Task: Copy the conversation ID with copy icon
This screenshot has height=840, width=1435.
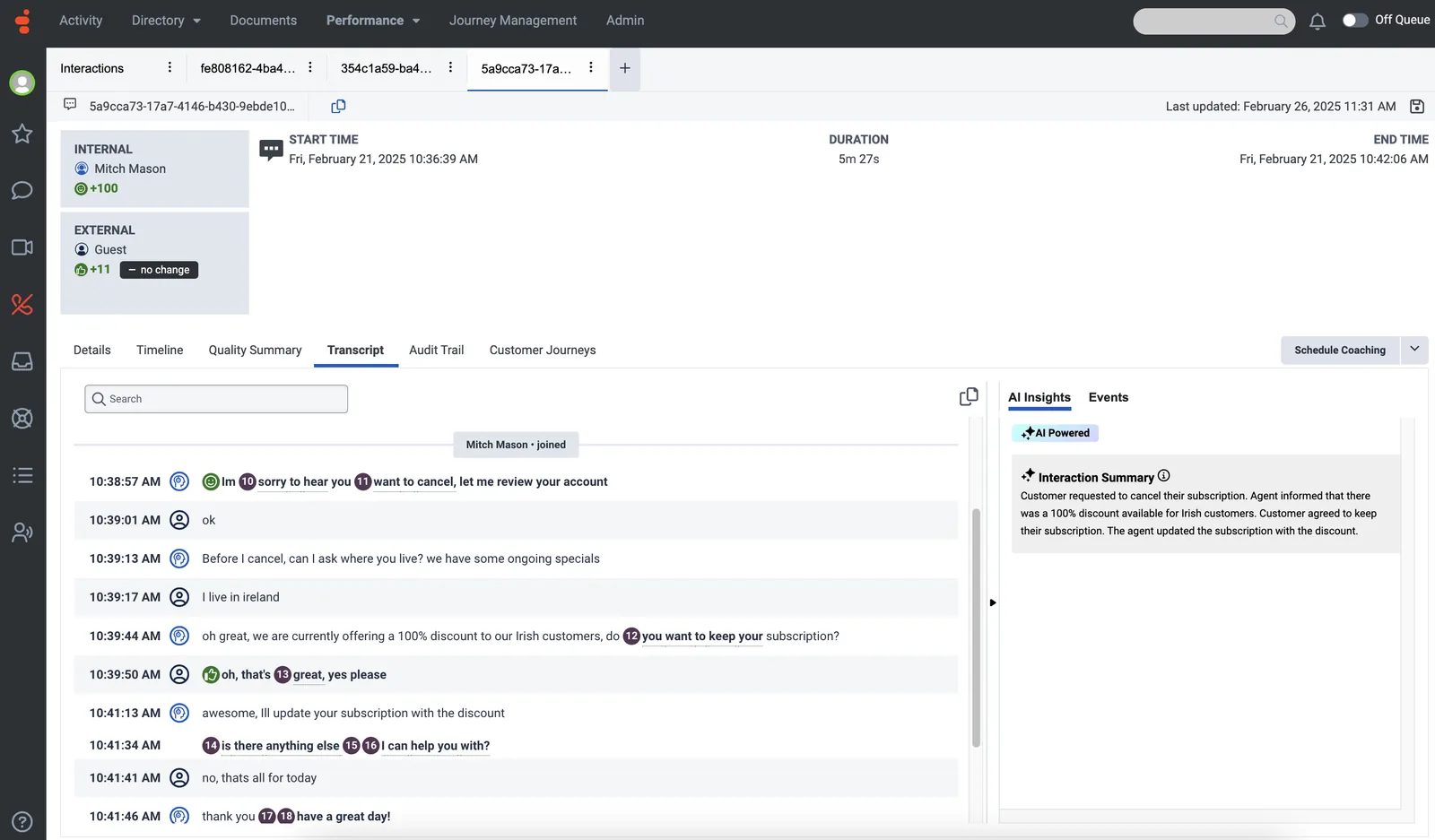Action: (338, 107)
